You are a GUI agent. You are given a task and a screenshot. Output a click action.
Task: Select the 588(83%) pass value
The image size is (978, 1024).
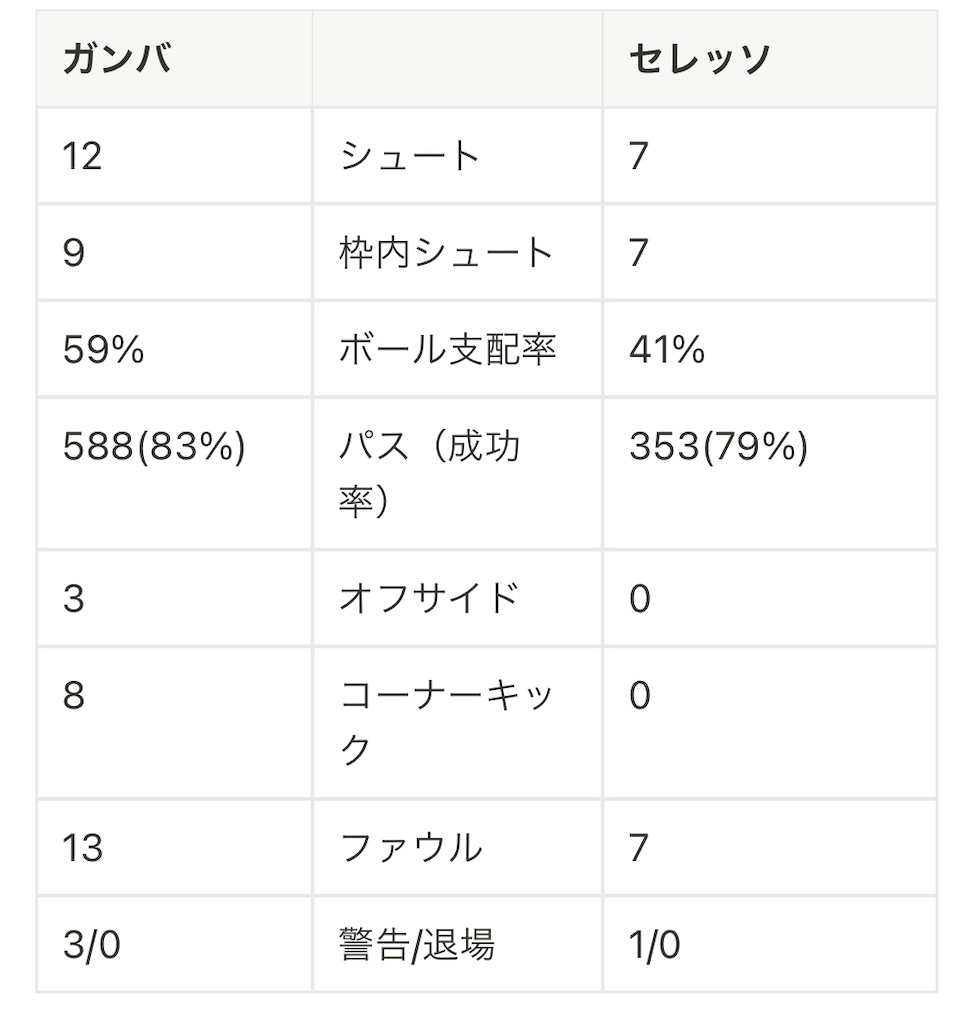(x=155, y=447)
